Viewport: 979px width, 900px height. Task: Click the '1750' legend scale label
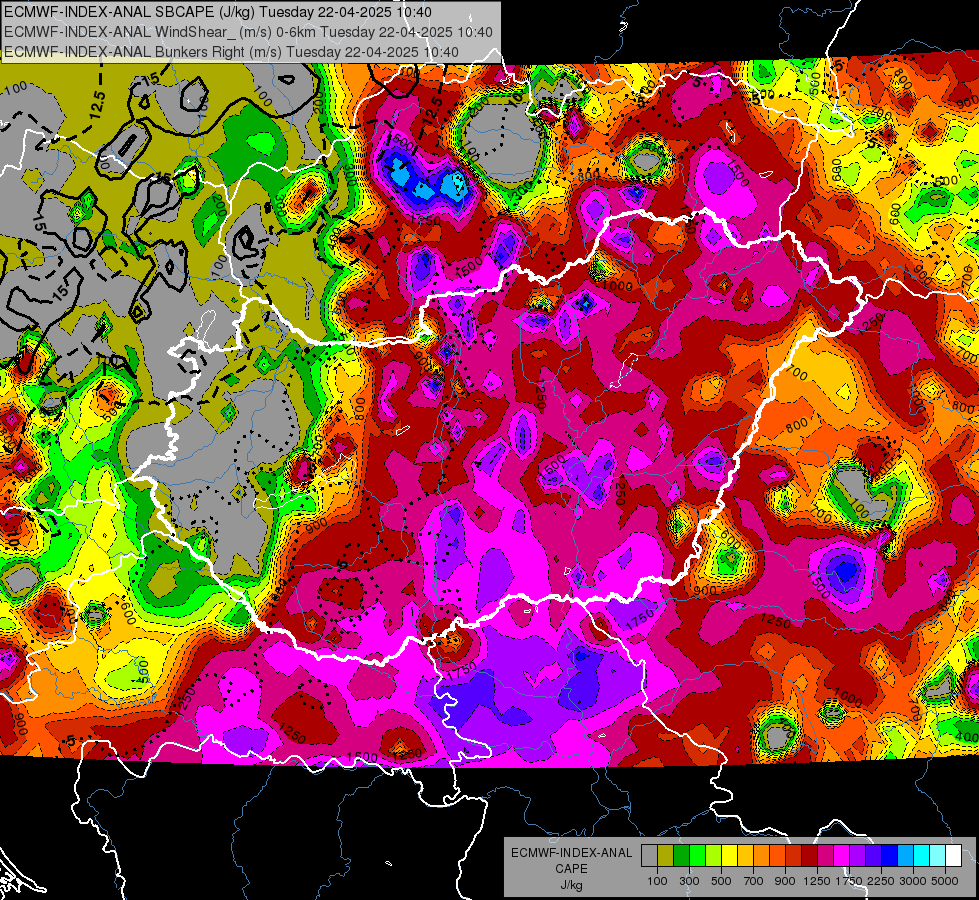click(849, 881)
